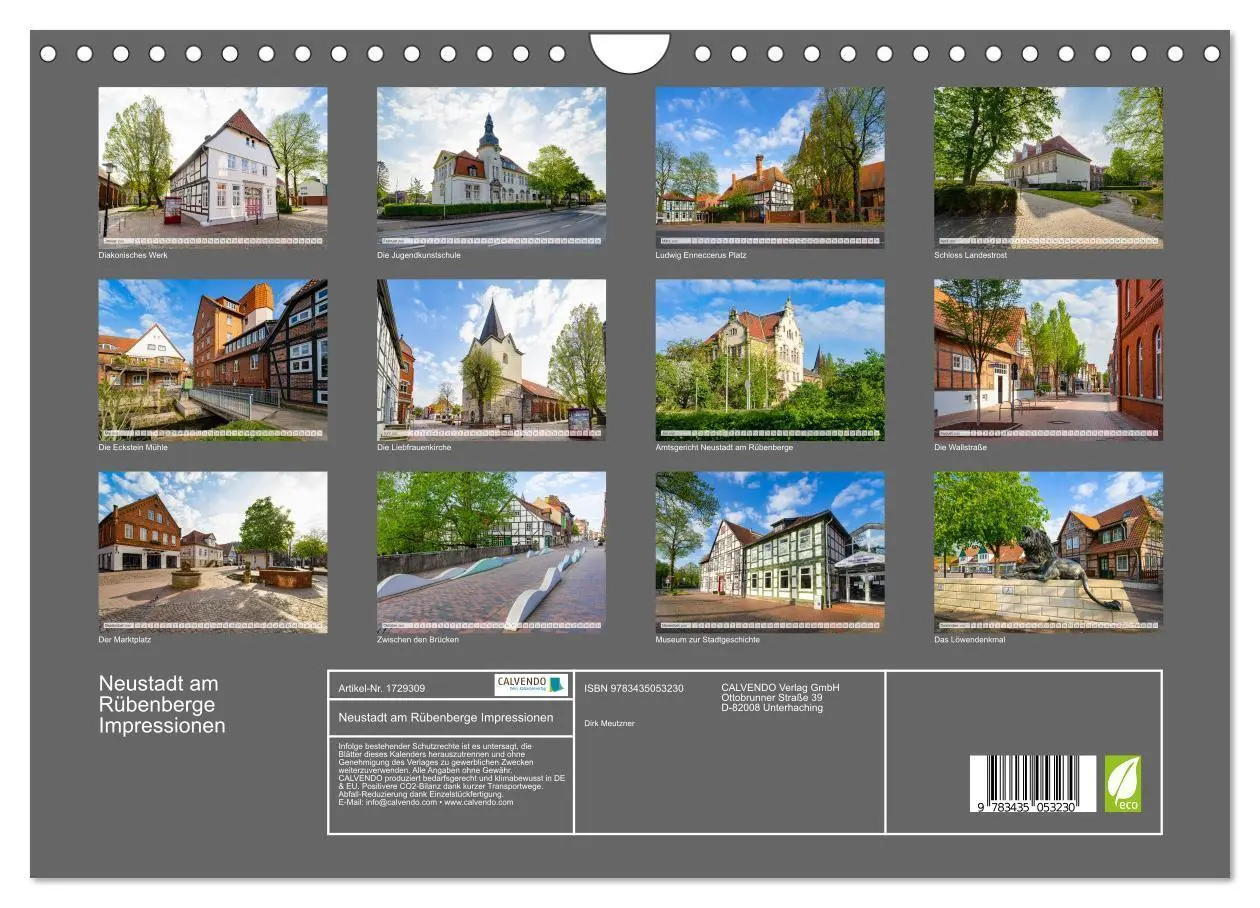1260x908 pixels.
Task: Click the caption 'Die Wallstraße'
Action: pos(961,447)
